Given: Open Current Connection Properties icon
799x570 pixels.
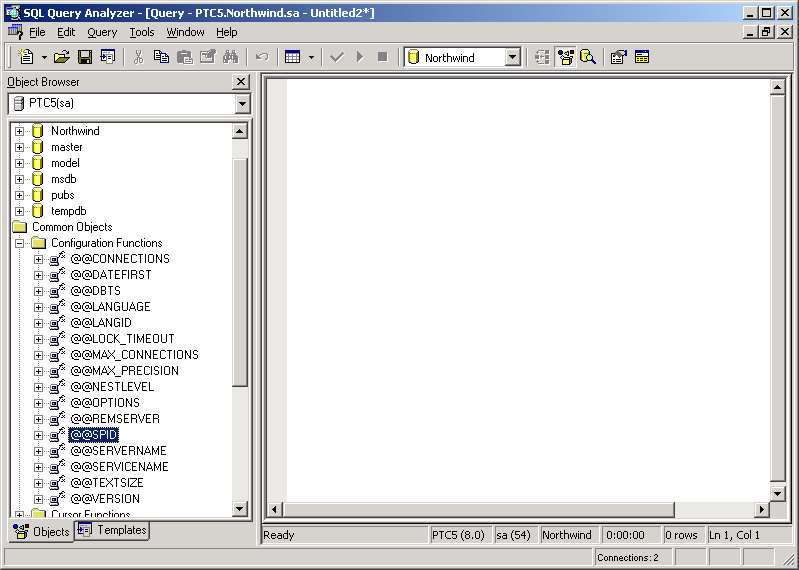Looking at the screenshot, I should point(619,57).
